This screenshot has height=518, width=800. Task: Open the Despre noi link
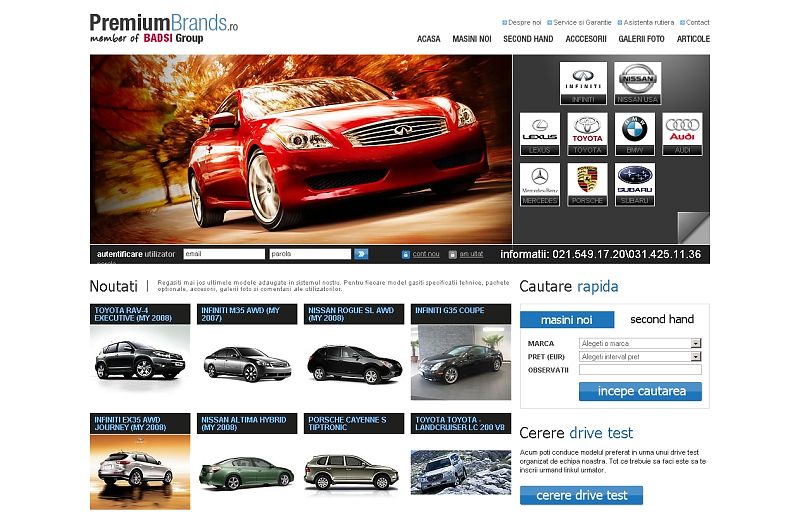(x=524, y=22)
